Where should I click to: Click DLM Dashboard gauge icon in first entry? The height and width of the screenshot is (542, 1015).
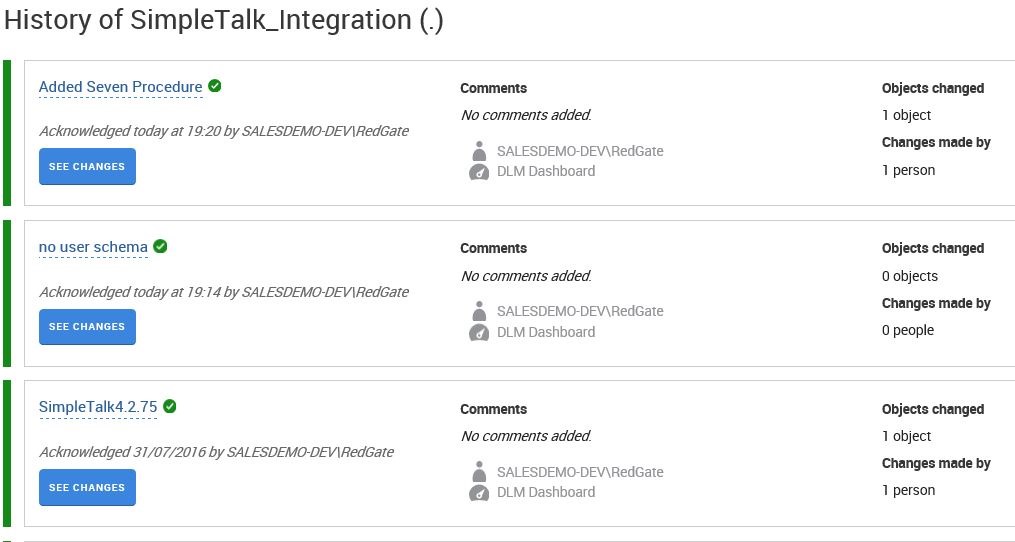[x=479, y=172]
